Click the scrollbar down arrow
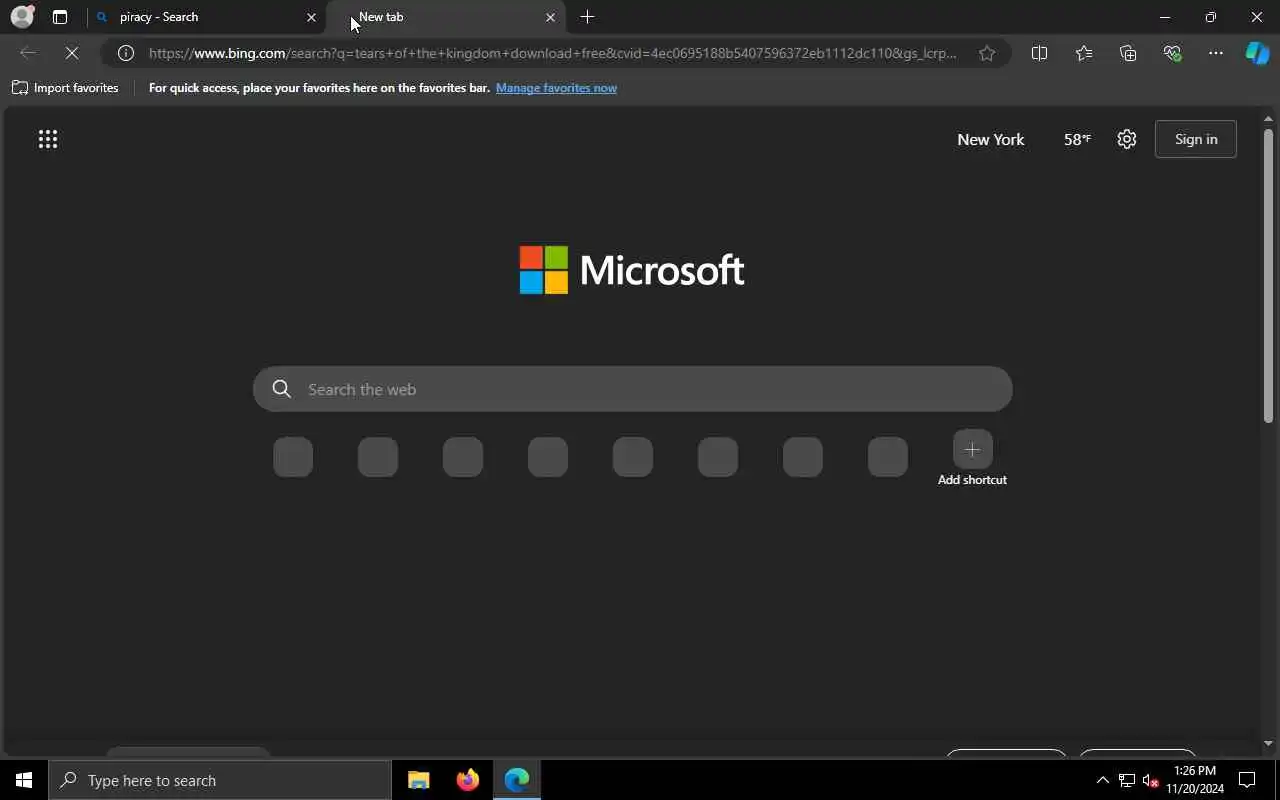The image size is (1280, 800). pyautogui.click(x=1268, y=743)
